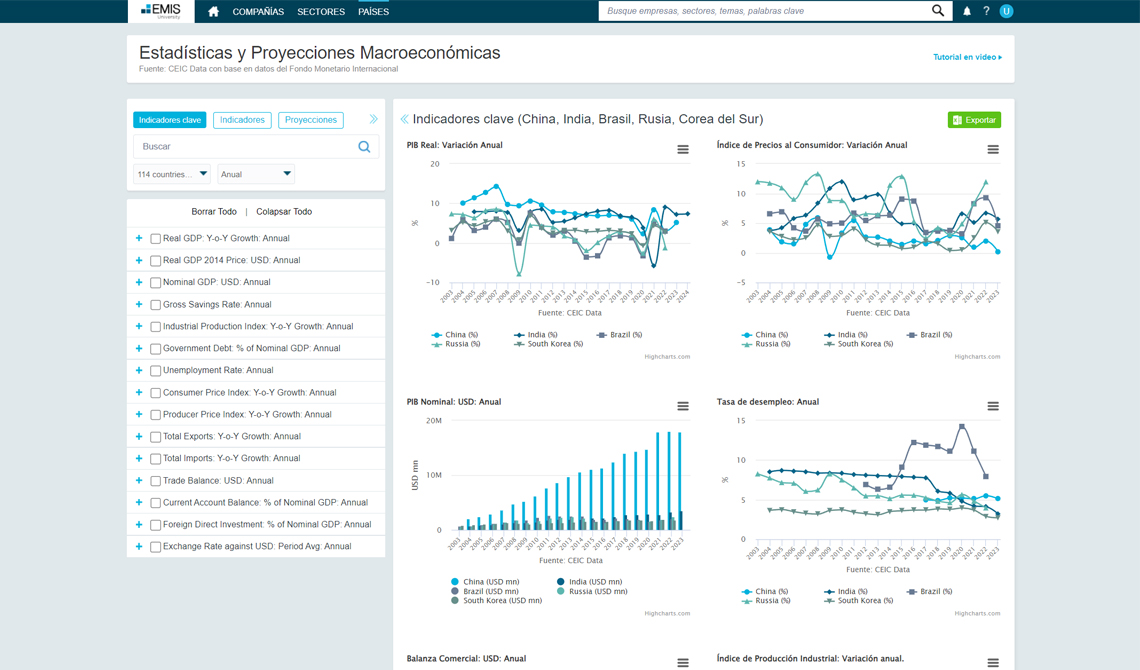
Task: Toggle India series in PIB Real legend
Action: coord(536,335)
